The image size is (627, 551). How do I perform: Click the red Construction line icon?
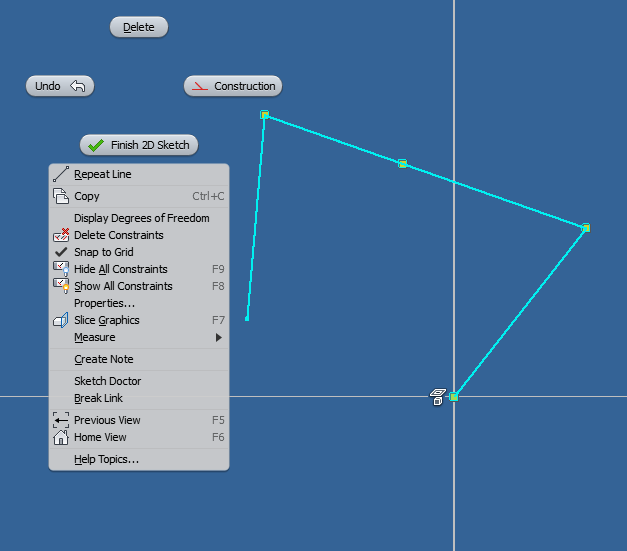click(200, 86)
